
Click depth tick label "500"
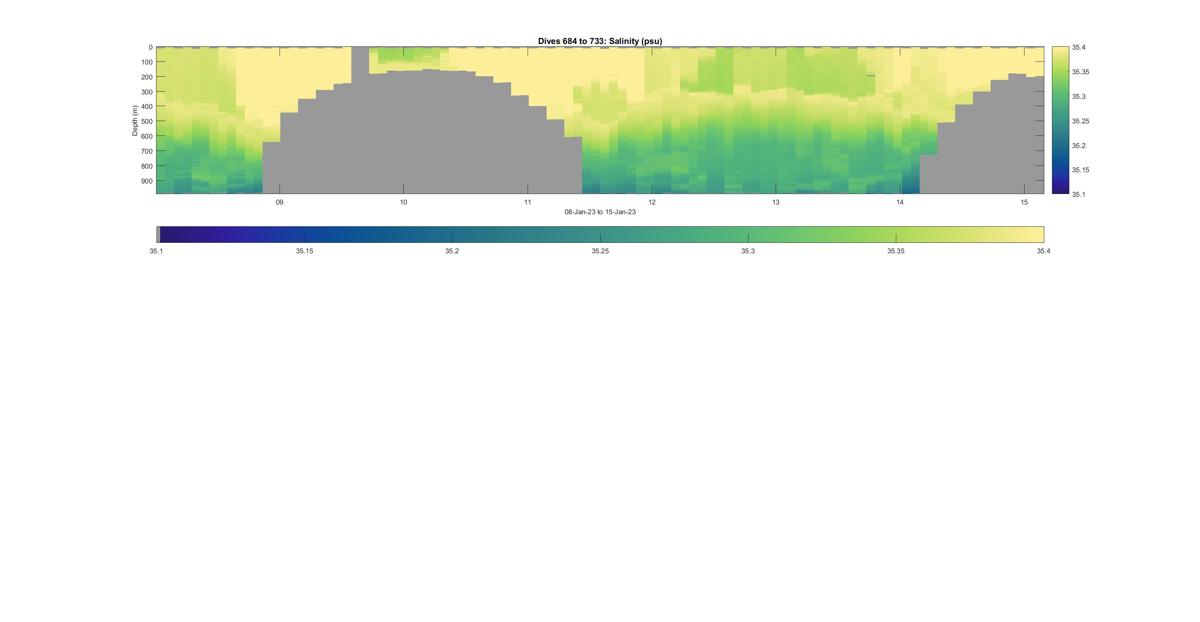pyautogui.click(x=146, y=121)
